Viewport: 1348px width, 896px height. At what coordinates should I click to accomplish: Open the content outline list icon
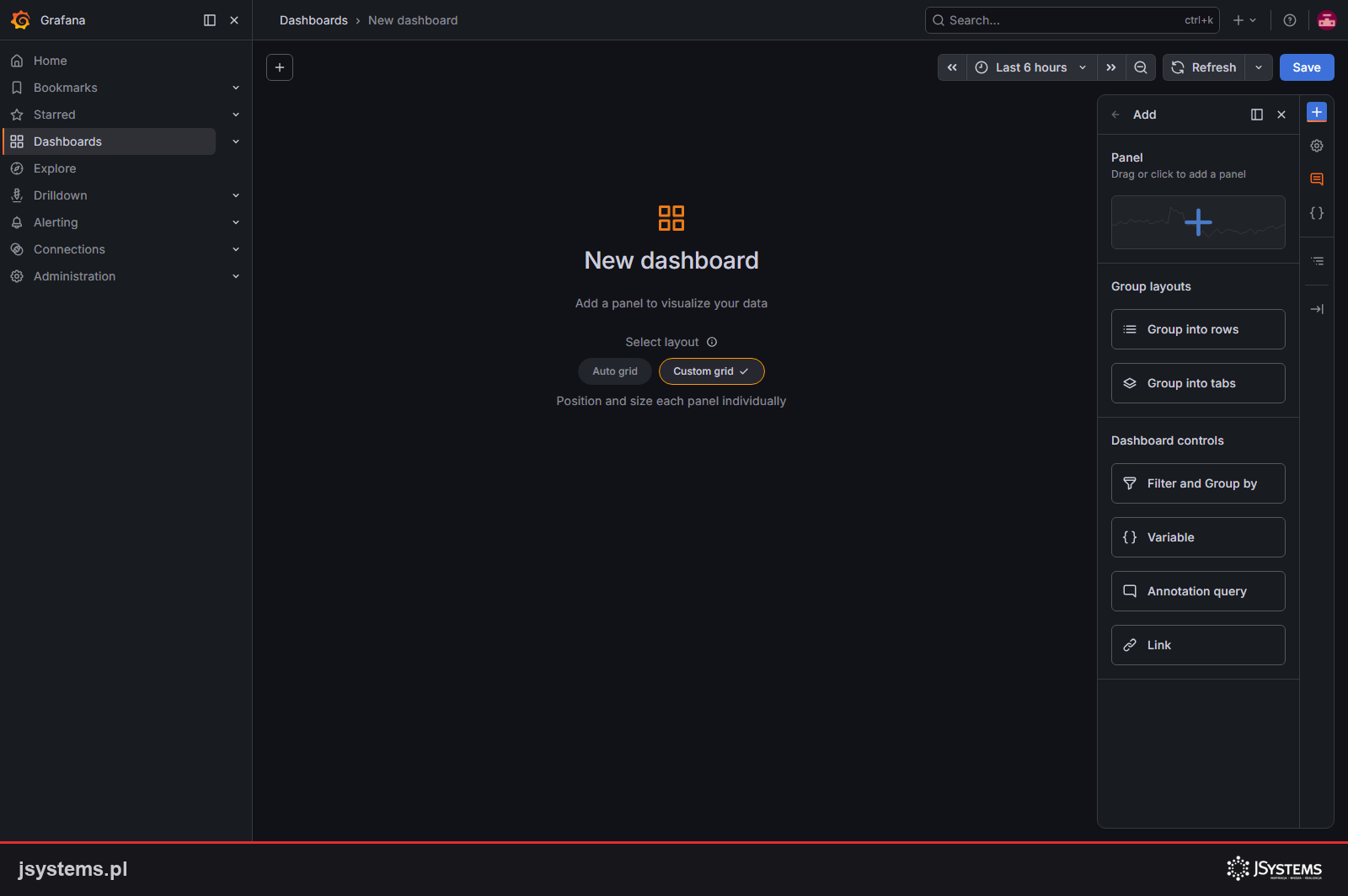coord(1317,261)
